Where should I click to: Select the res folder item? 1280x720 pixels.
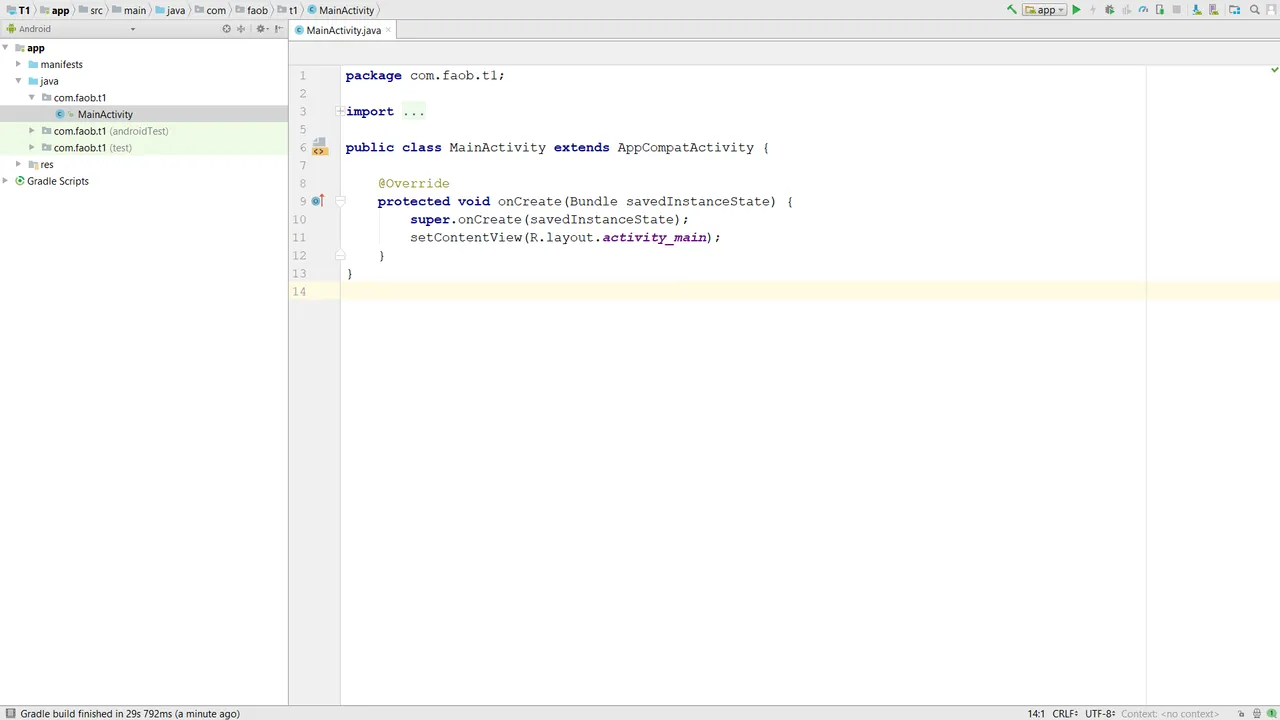point(47,165)
